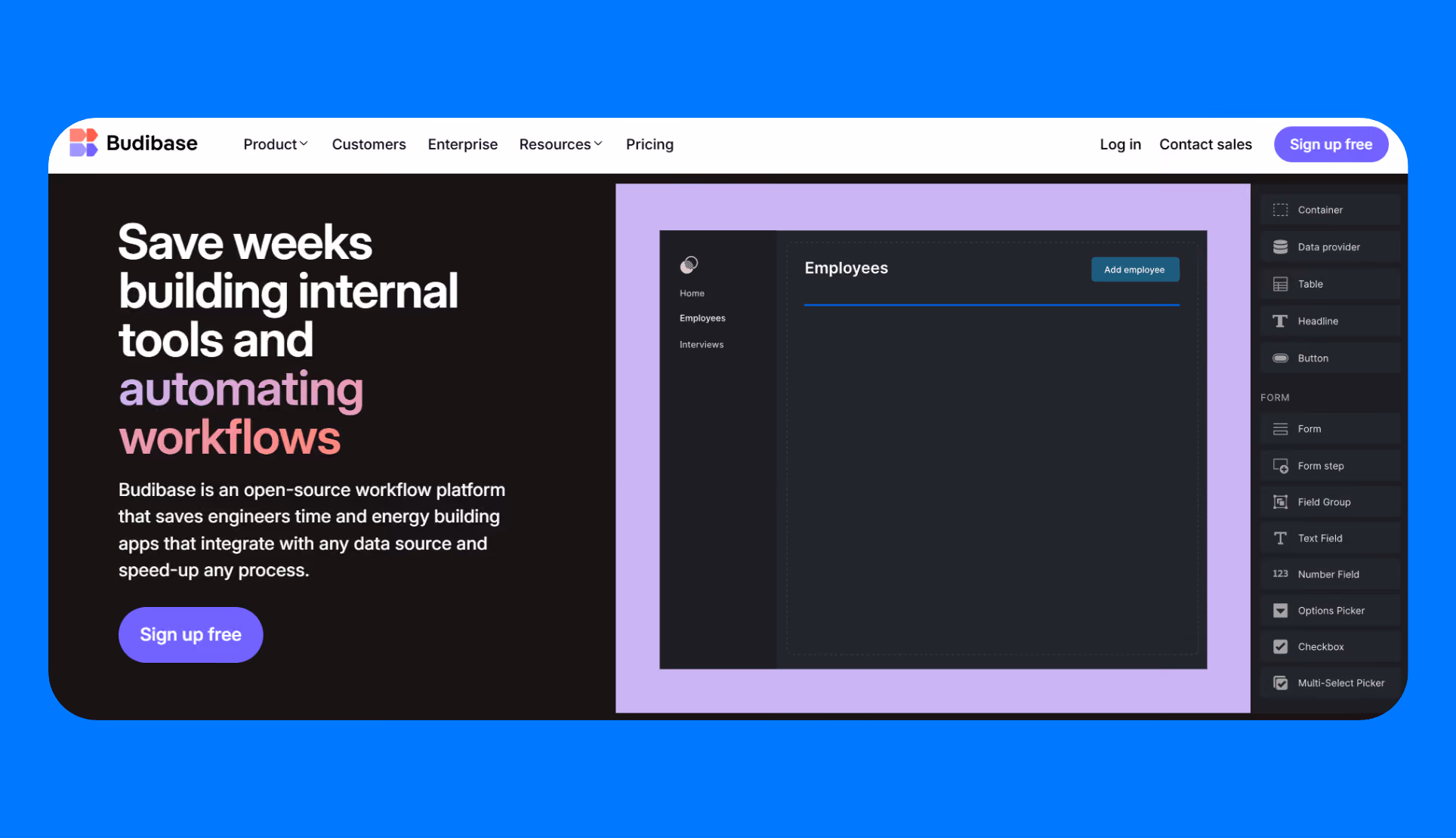Click the Budibase logo icon
The image size is (1456, 838).
tap(84, 143)
